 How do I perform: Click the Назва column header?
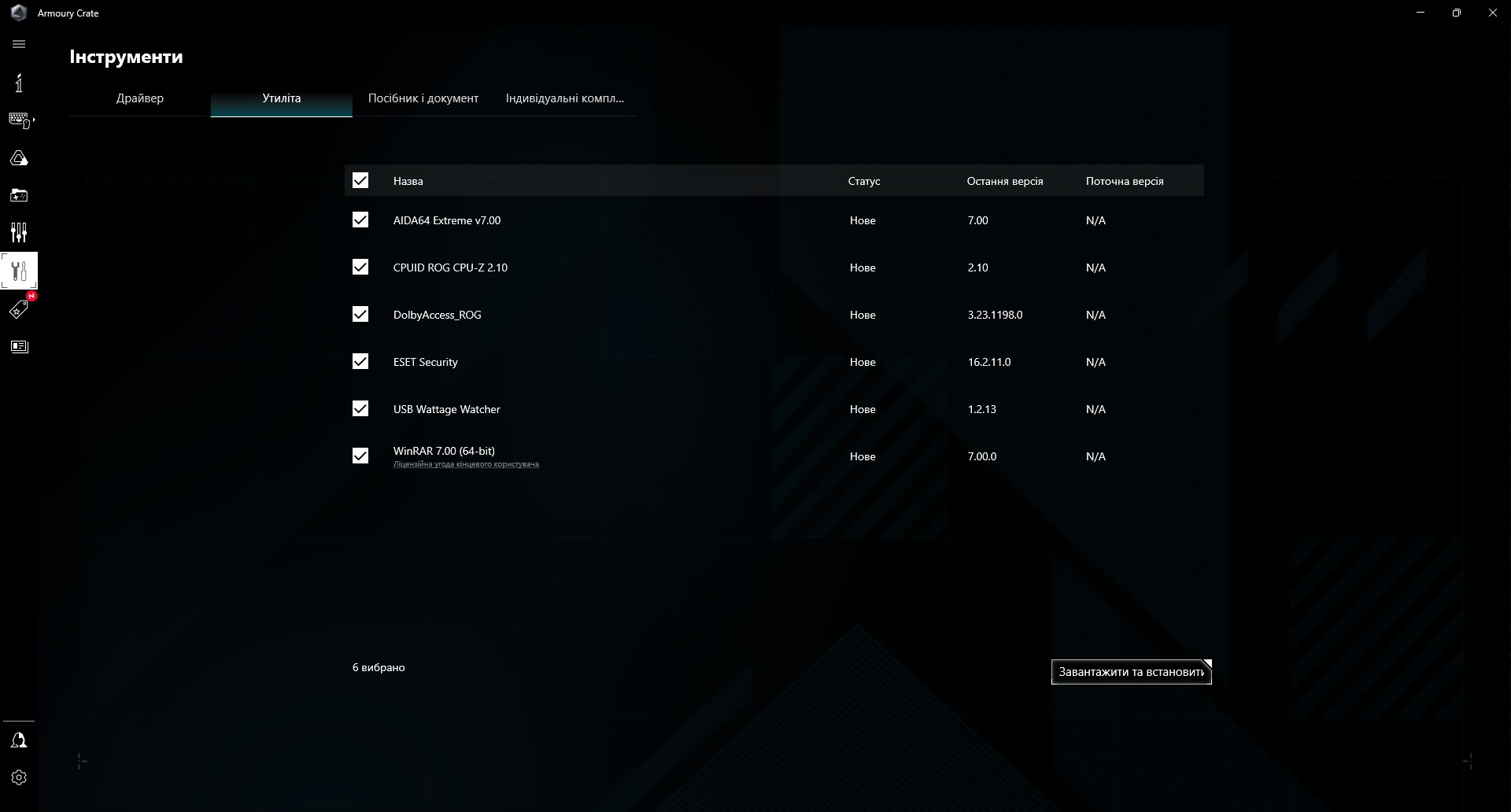pyautogui.click(x=408, y=181)
